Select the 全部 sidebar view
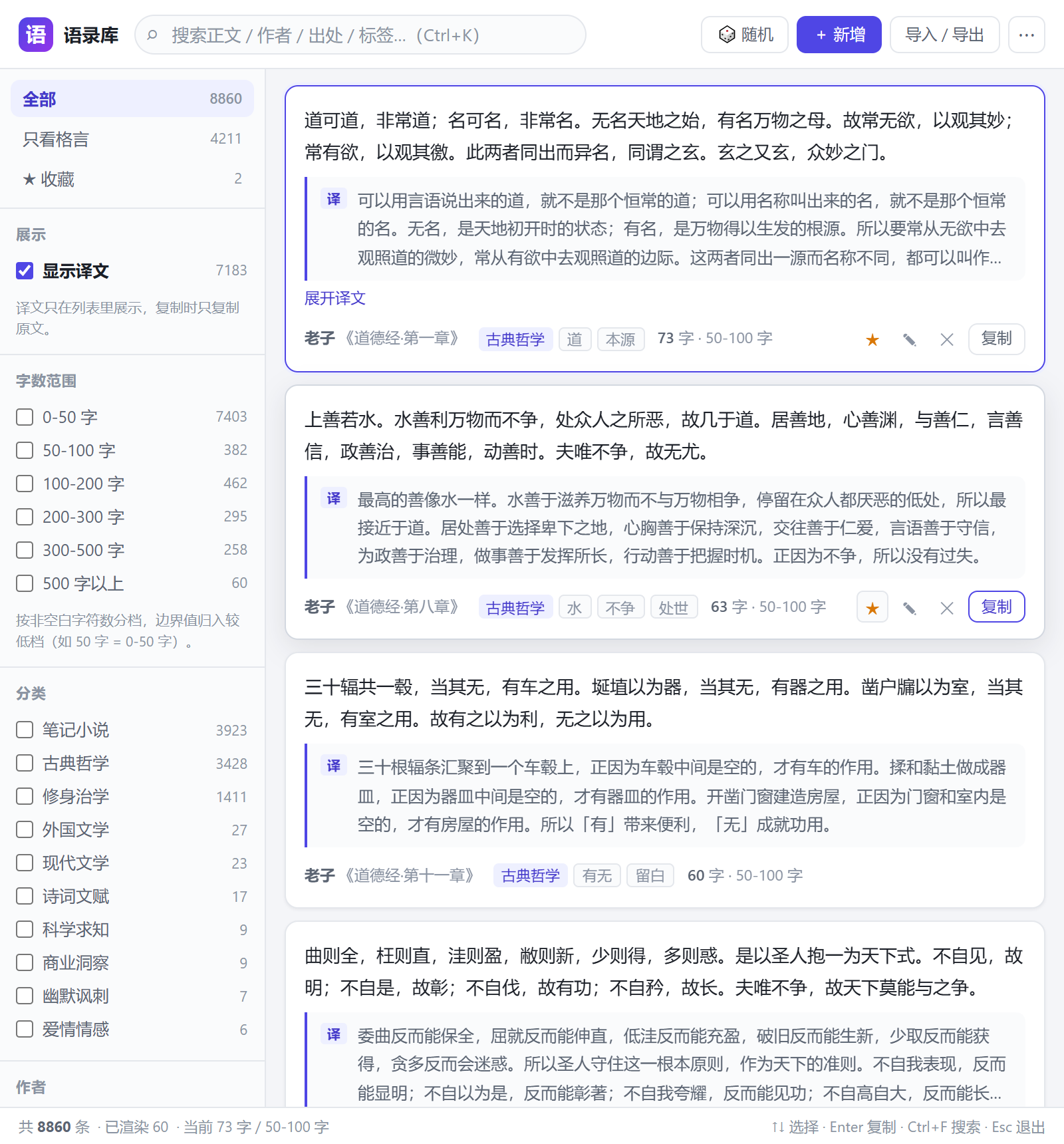Image resolution: width=1064 pixels, height=1144 pixels. tap(132, 98)
